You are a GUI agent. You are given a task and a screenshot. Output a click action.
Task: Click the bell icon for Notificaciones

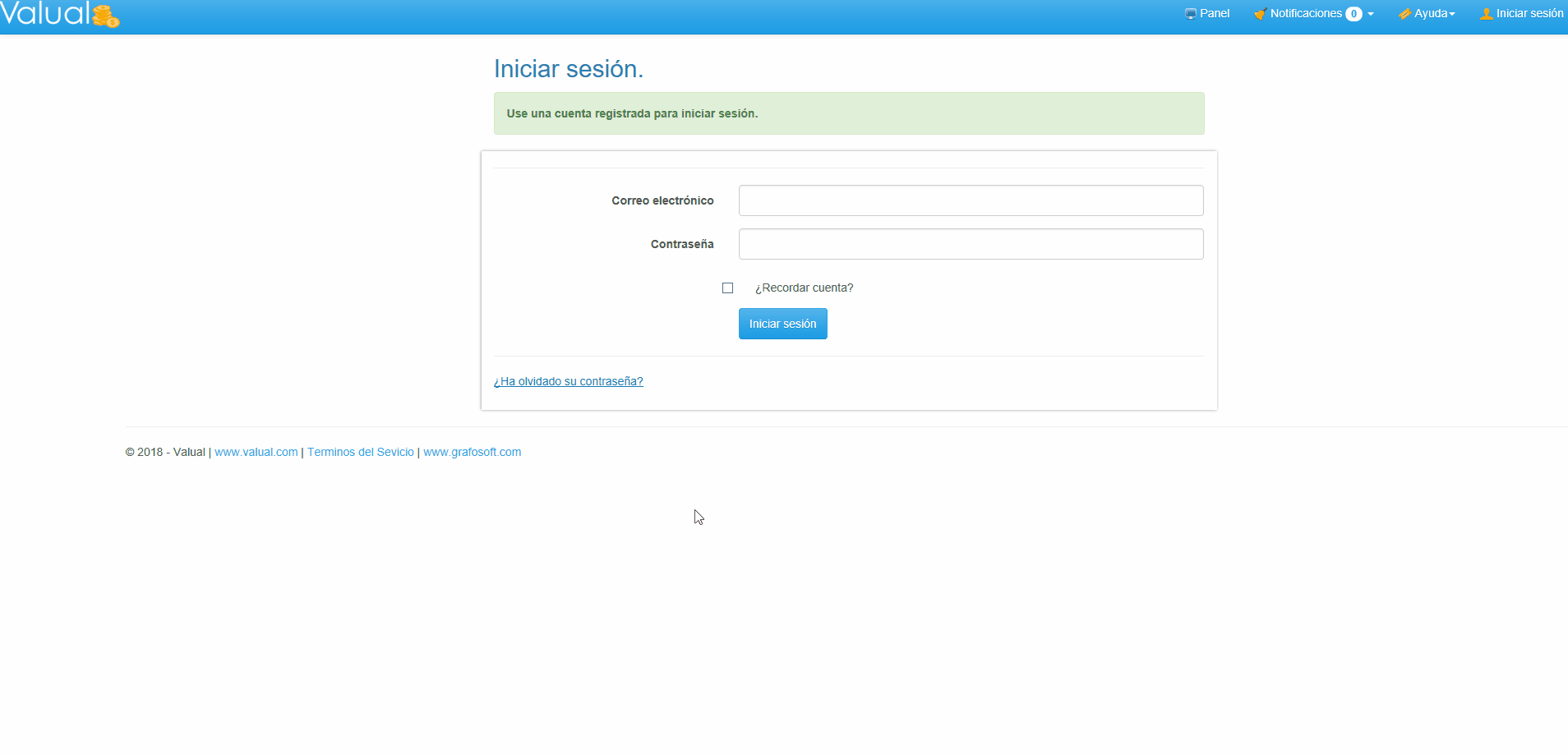point(1260,14)
